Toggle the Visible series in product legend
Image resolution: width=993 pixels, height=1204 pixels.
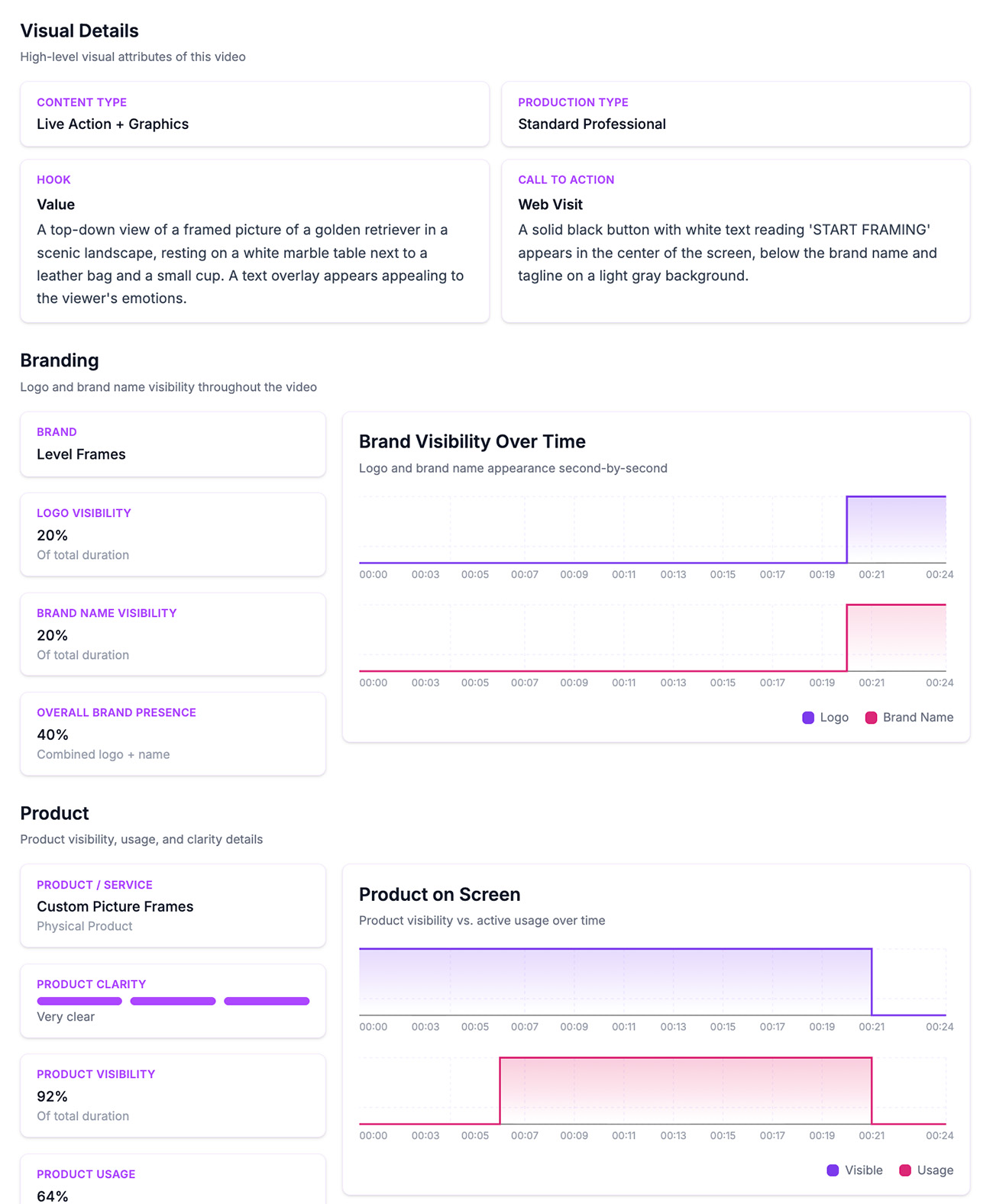855,1170
